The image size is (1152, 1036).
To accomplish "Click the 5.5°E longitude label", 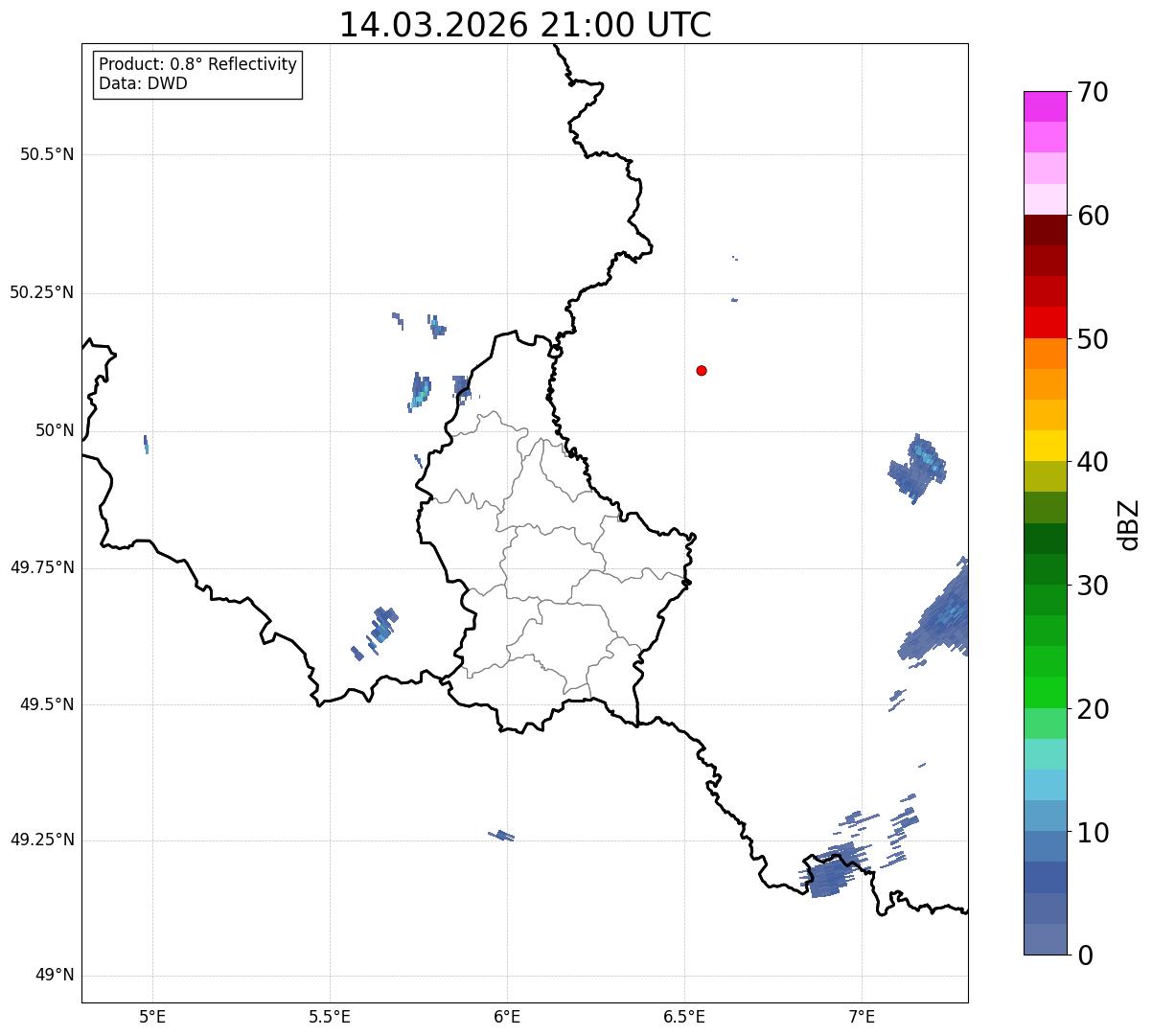I will point(330,1016).
